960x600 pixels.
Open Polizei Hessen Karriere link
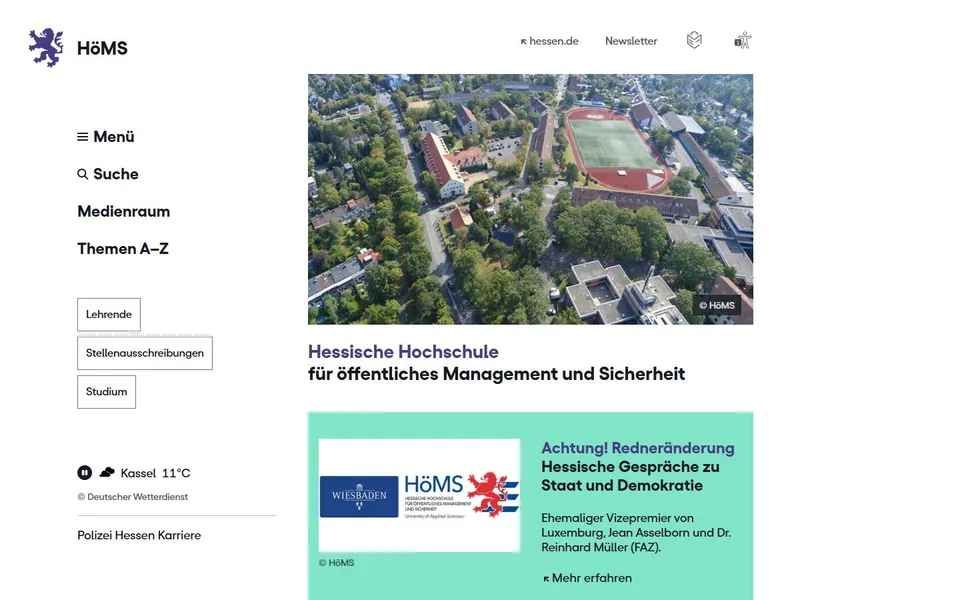[139, 535]
